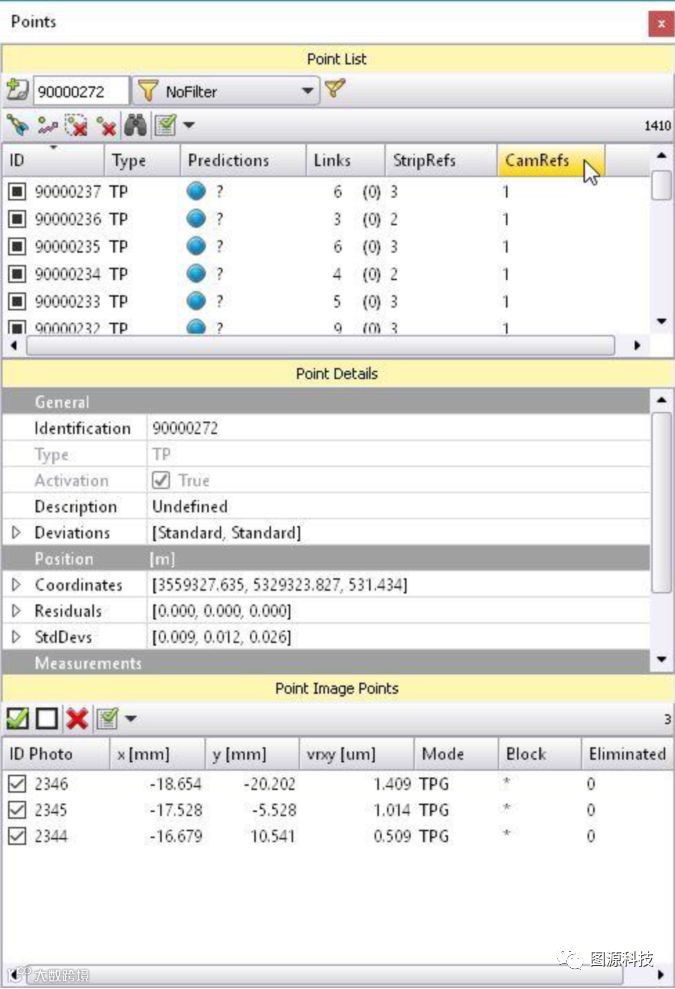Click the green check-all image points icon
The image size is (675, 989).
18,718
